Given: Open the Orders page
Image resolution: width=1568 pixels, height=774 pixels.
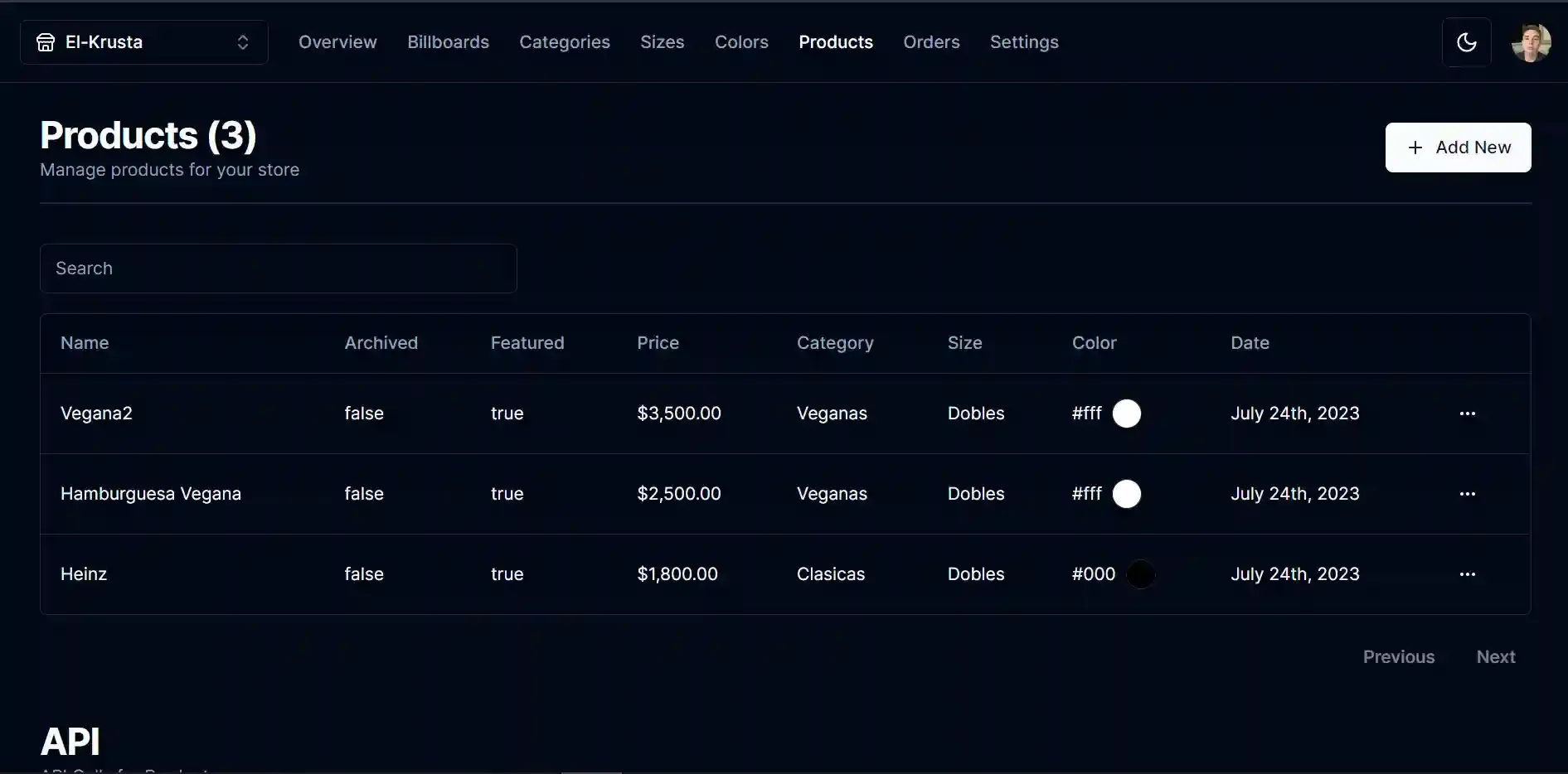Looking at the screenshot, I should pos(931,42).
